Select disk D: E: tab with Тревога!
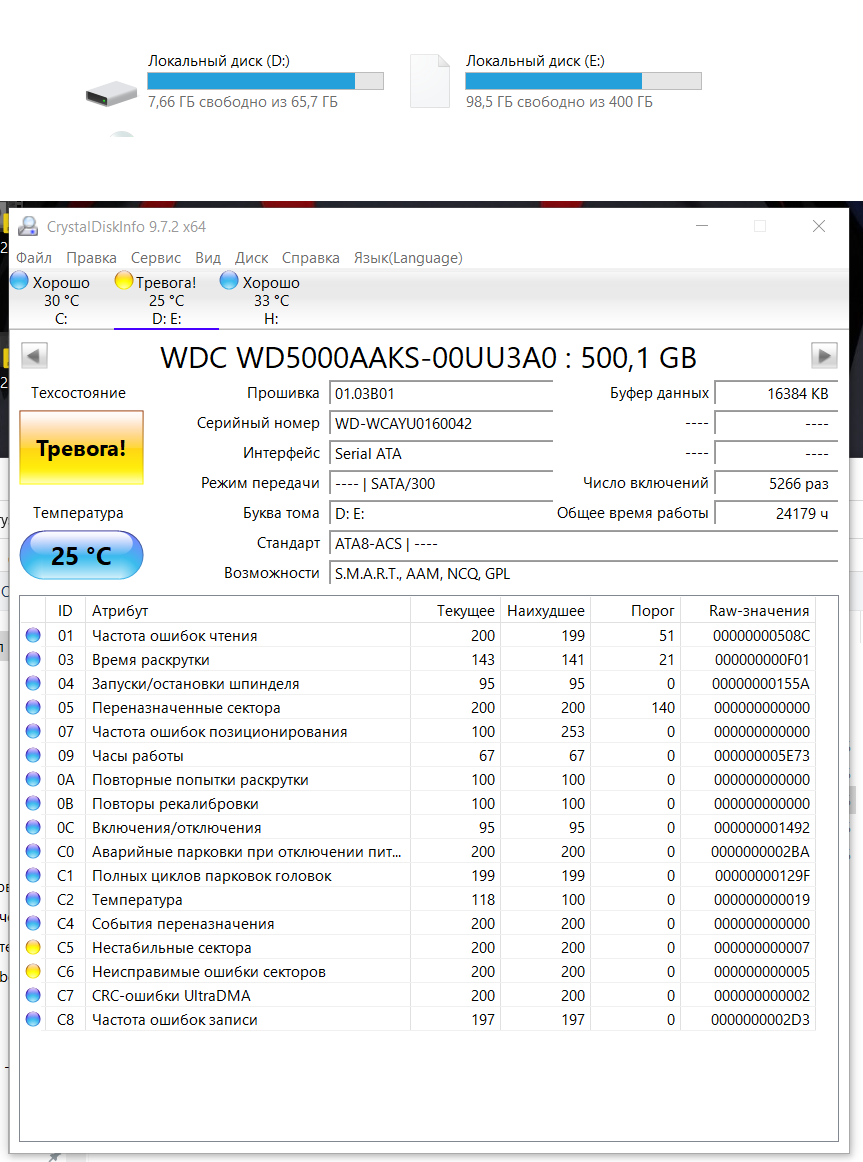Image resolution: width=863 pixels, height=1162 pixels. click(x=166, y=299)
